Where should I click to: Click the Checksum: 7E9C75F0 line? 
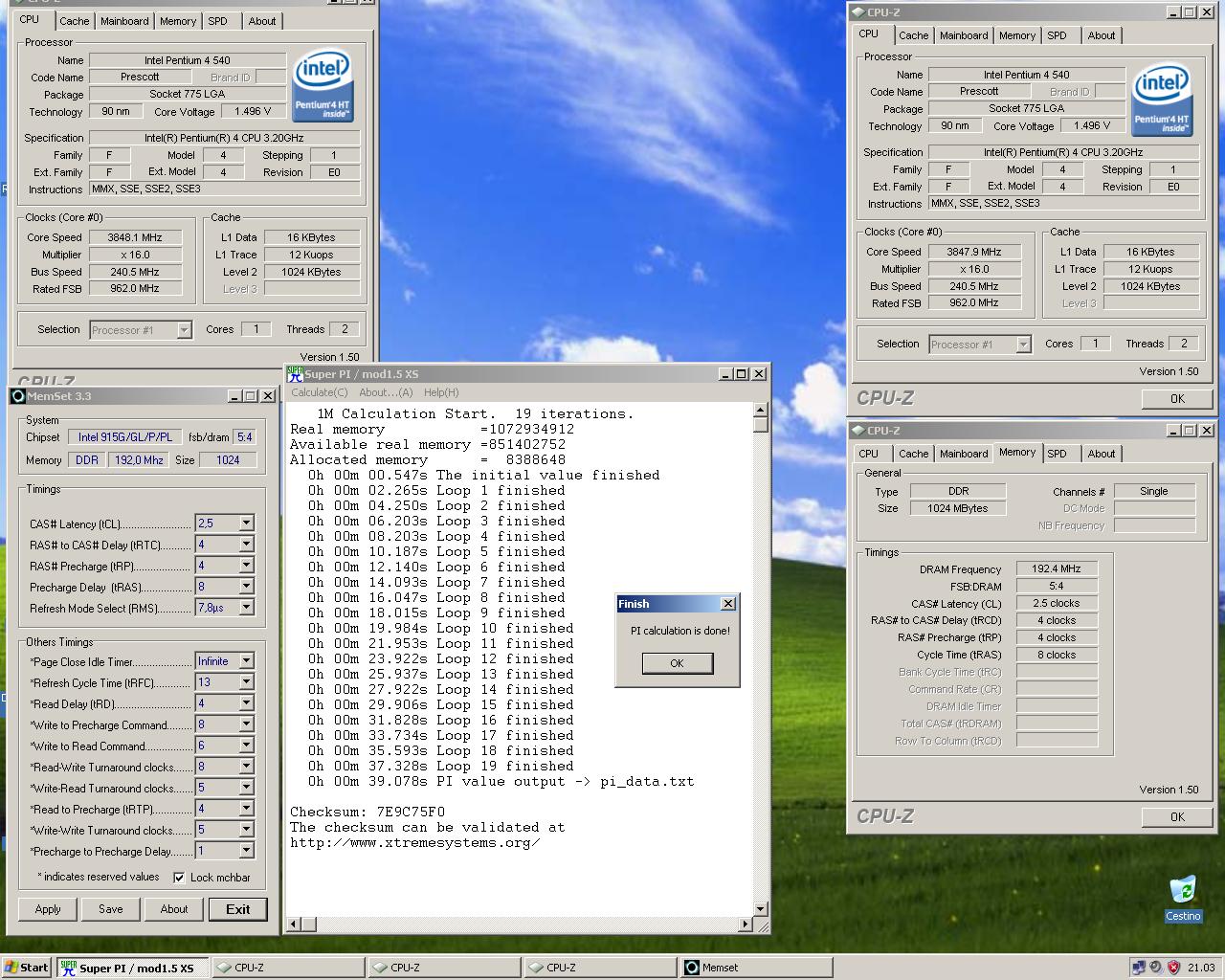[x=367, y=812]
